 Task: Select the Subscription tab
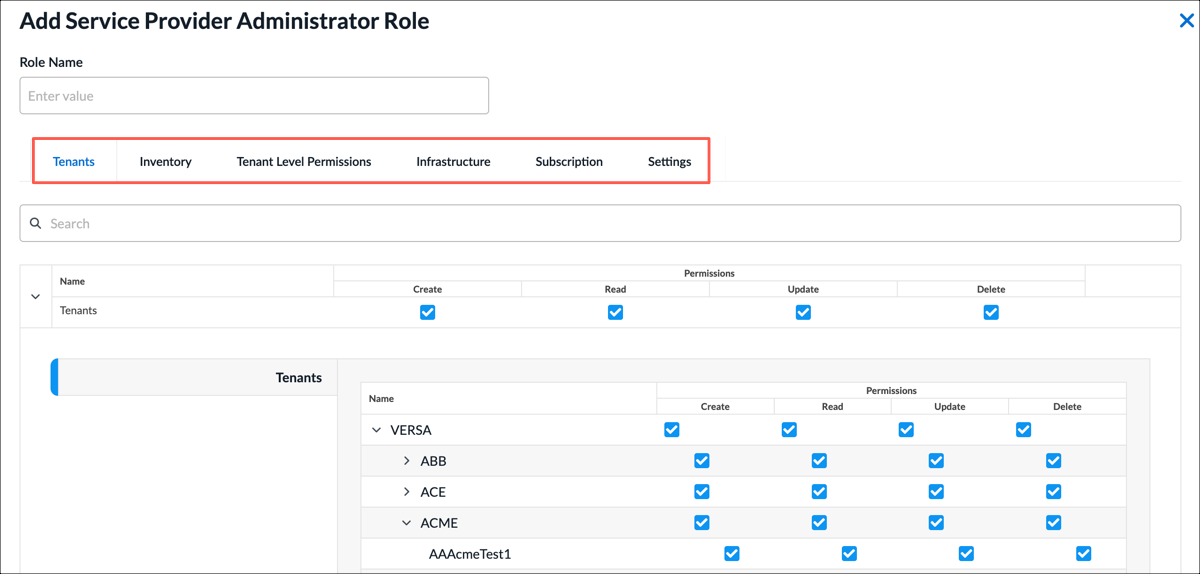[x=569, y=161]
